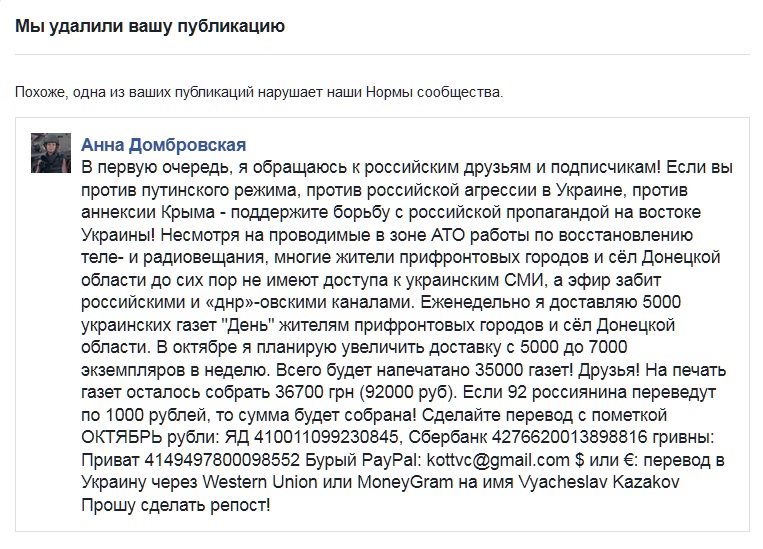Click the word "ОКТЯБРЬ" in the post

(127, 436)
